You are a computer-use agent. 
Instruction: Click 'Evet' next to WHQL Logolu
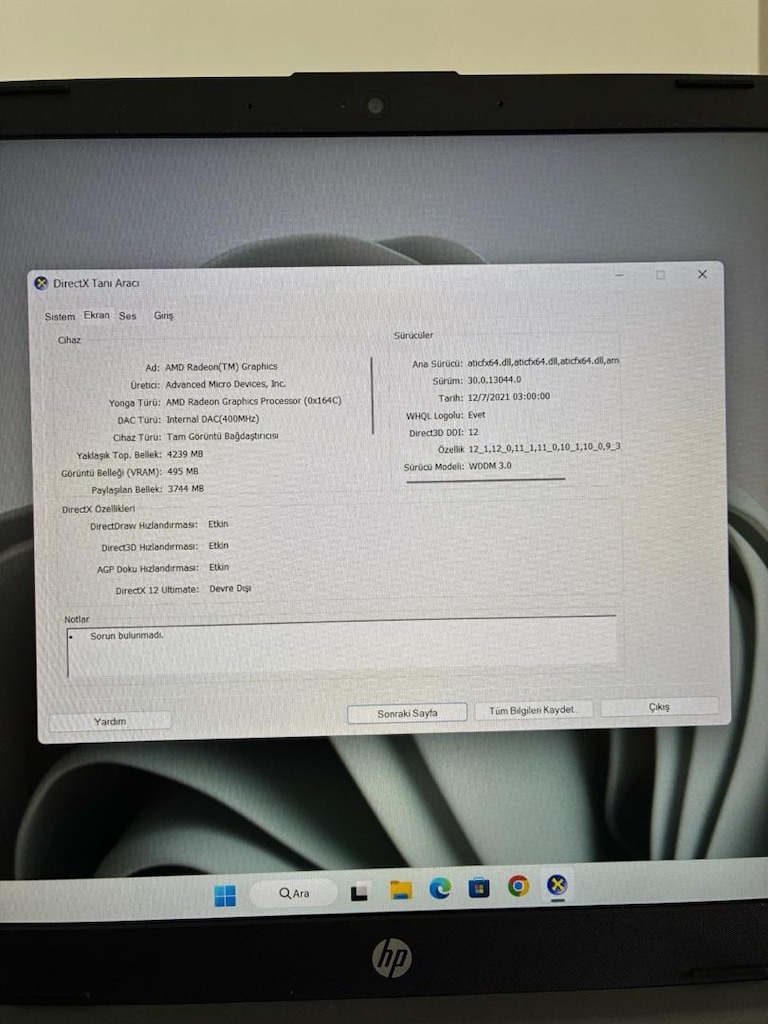(x=477, y=415)
